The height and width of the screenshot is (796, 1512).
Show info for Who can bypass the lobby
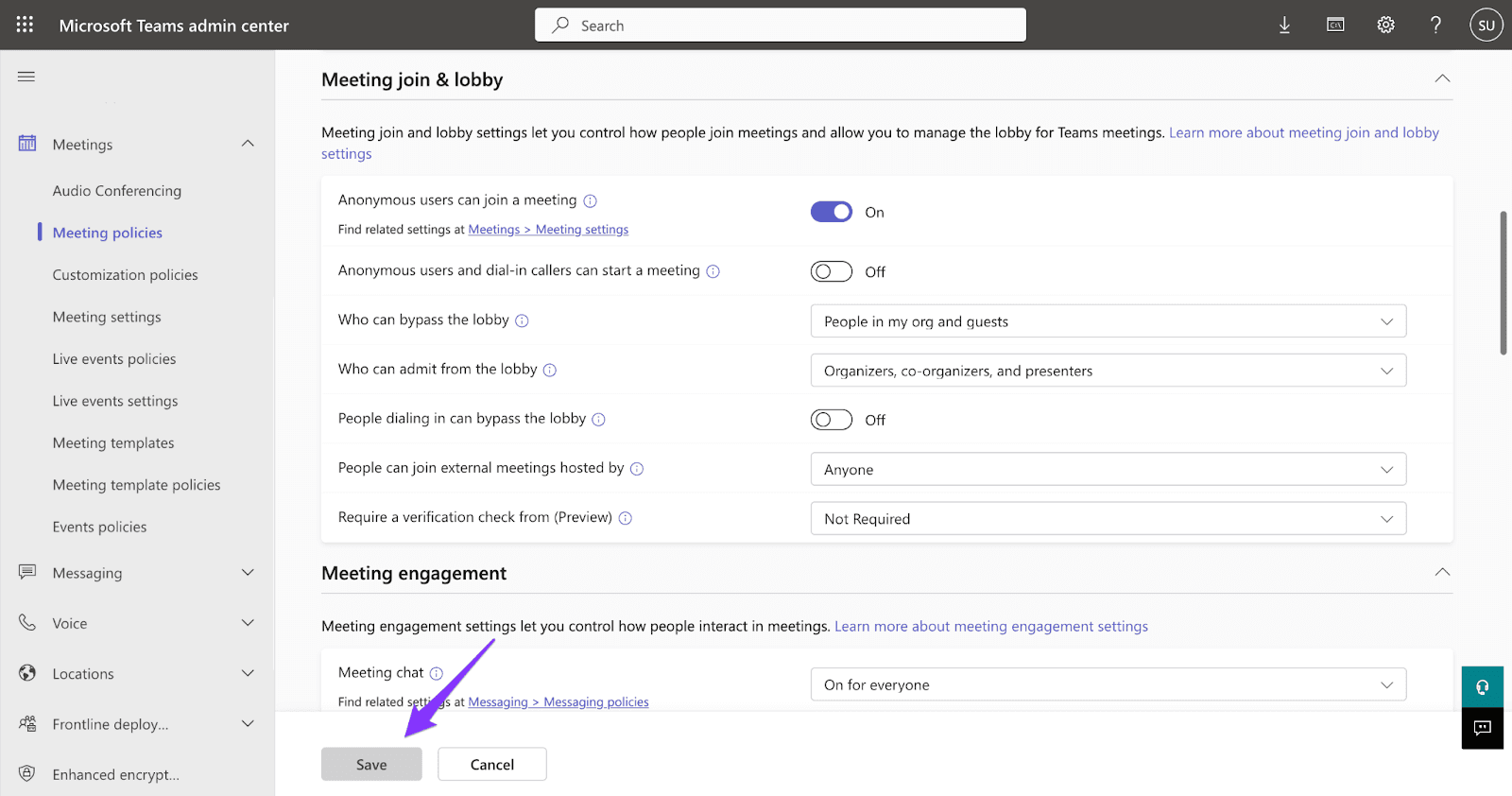click(x=522, y=320)
